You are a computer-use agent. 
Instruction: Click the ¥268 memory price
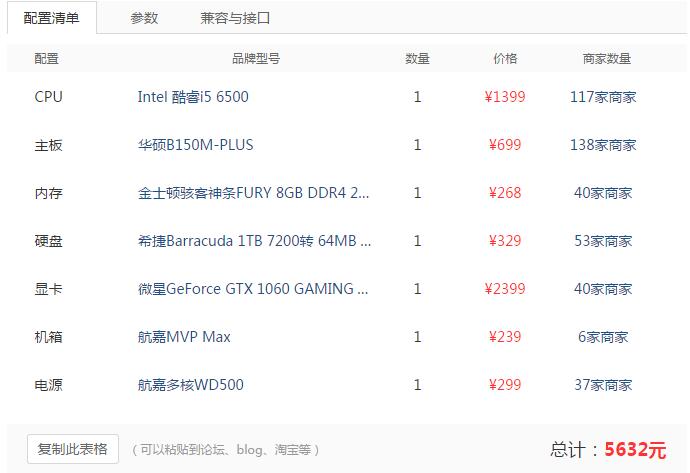505,193
